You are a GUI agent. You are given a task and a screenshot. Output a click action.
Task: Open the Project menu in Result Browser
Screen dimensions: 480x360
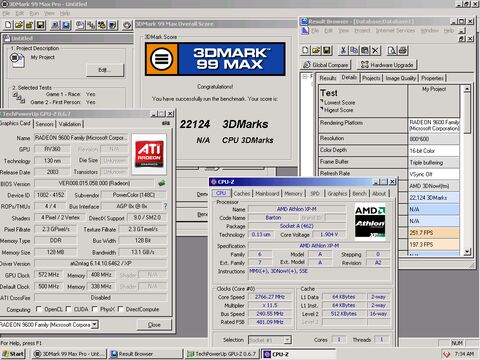point(362,30)
